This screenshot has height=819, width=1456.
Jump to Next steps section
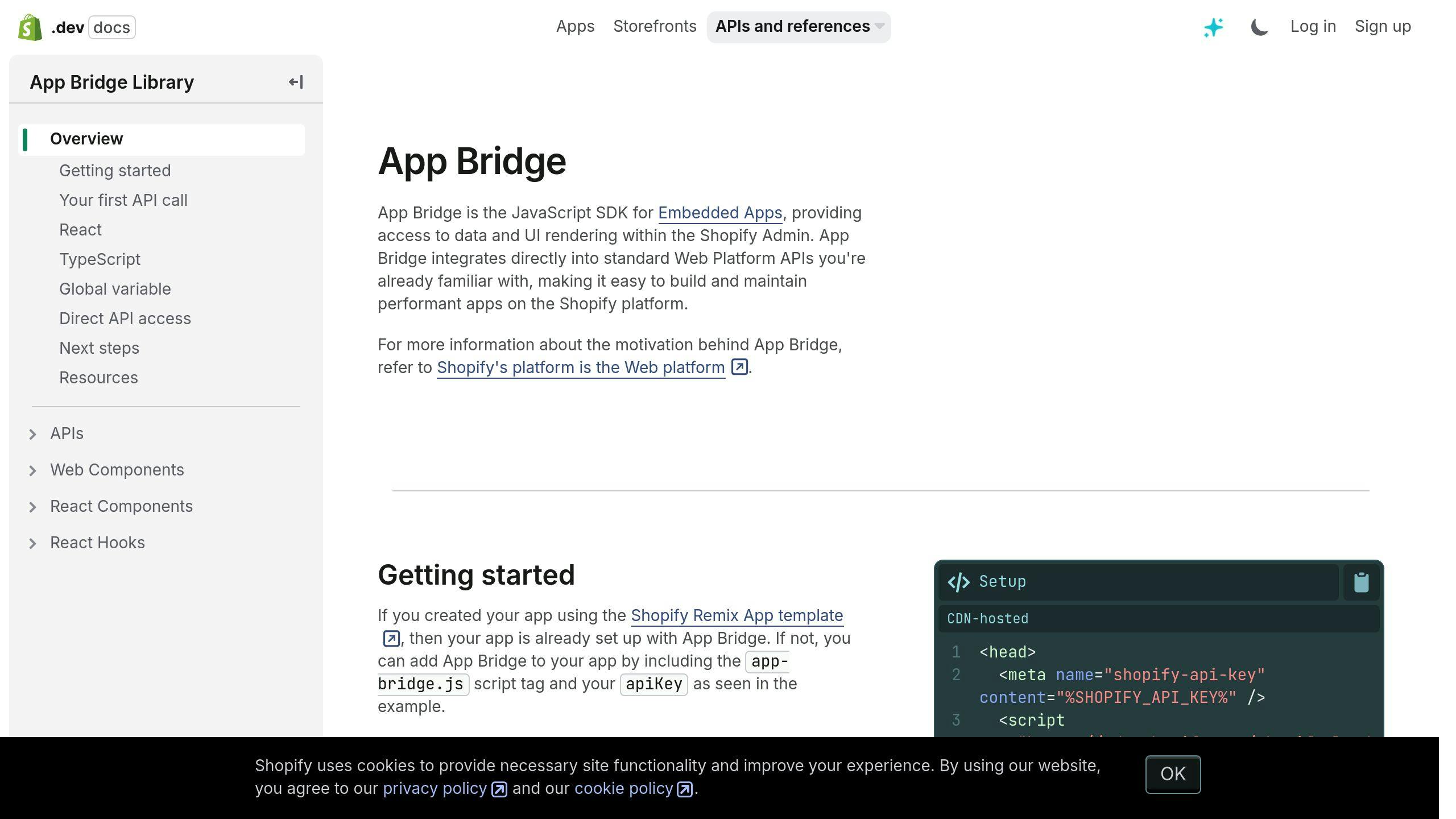pos(99,348)
